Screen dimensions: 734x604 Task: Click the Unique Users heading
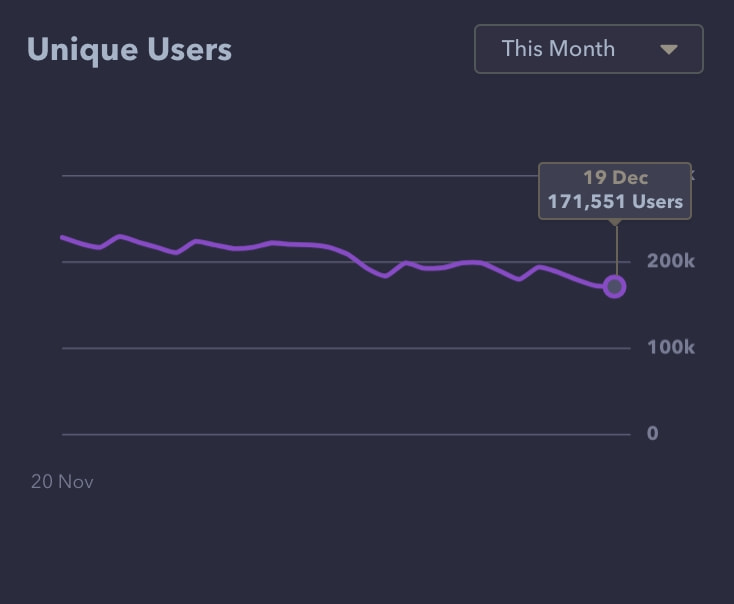coord(129,49)
